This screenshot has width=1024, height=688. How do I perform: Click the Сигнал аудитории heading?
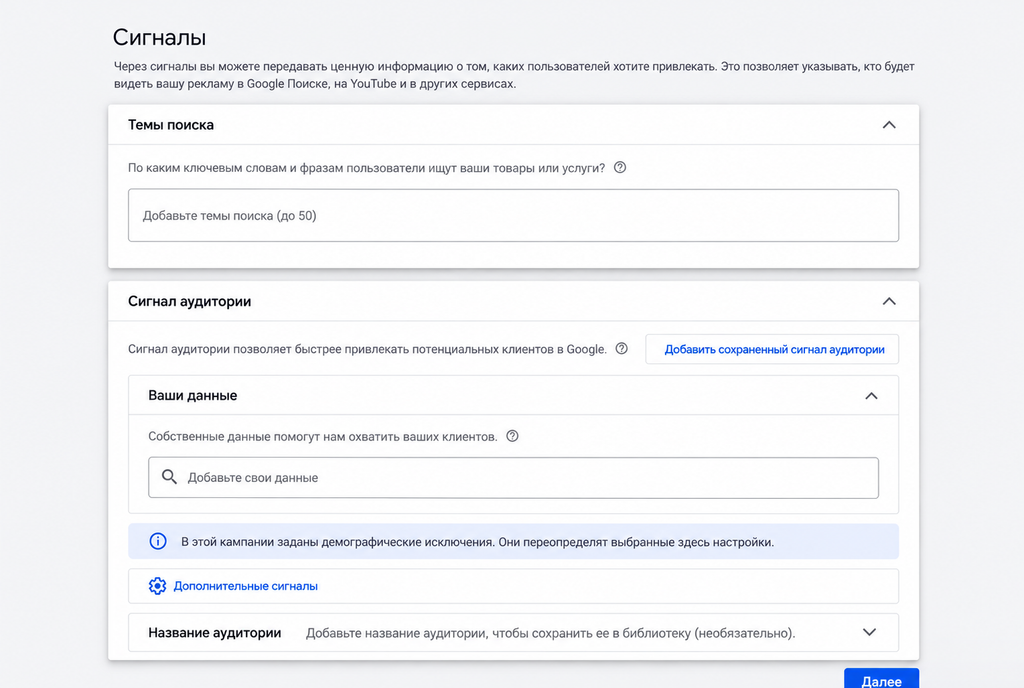[189, 301]
